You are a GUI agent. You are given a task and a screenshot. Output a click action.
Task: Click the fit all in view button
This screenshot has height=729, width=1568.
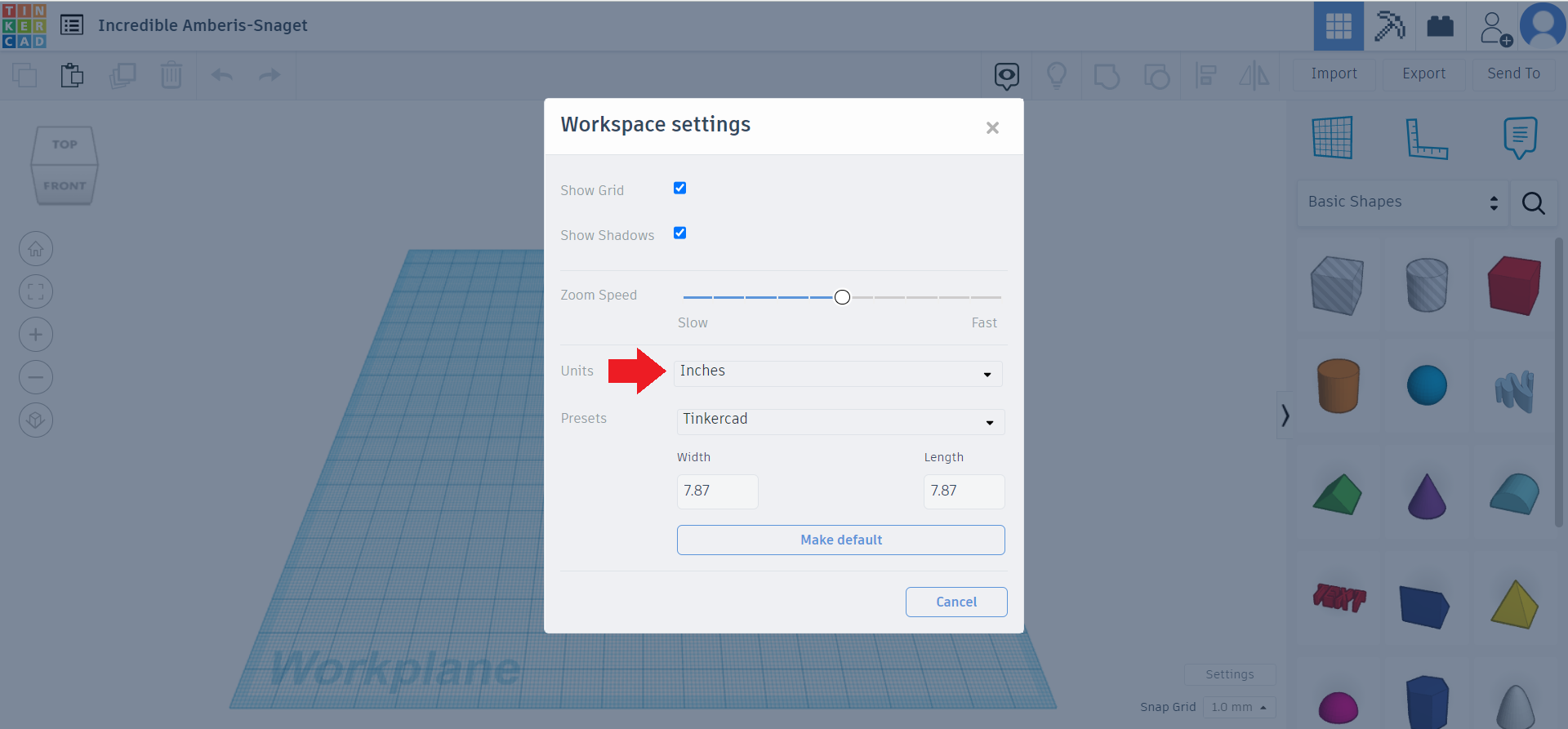tap(36, 291)
